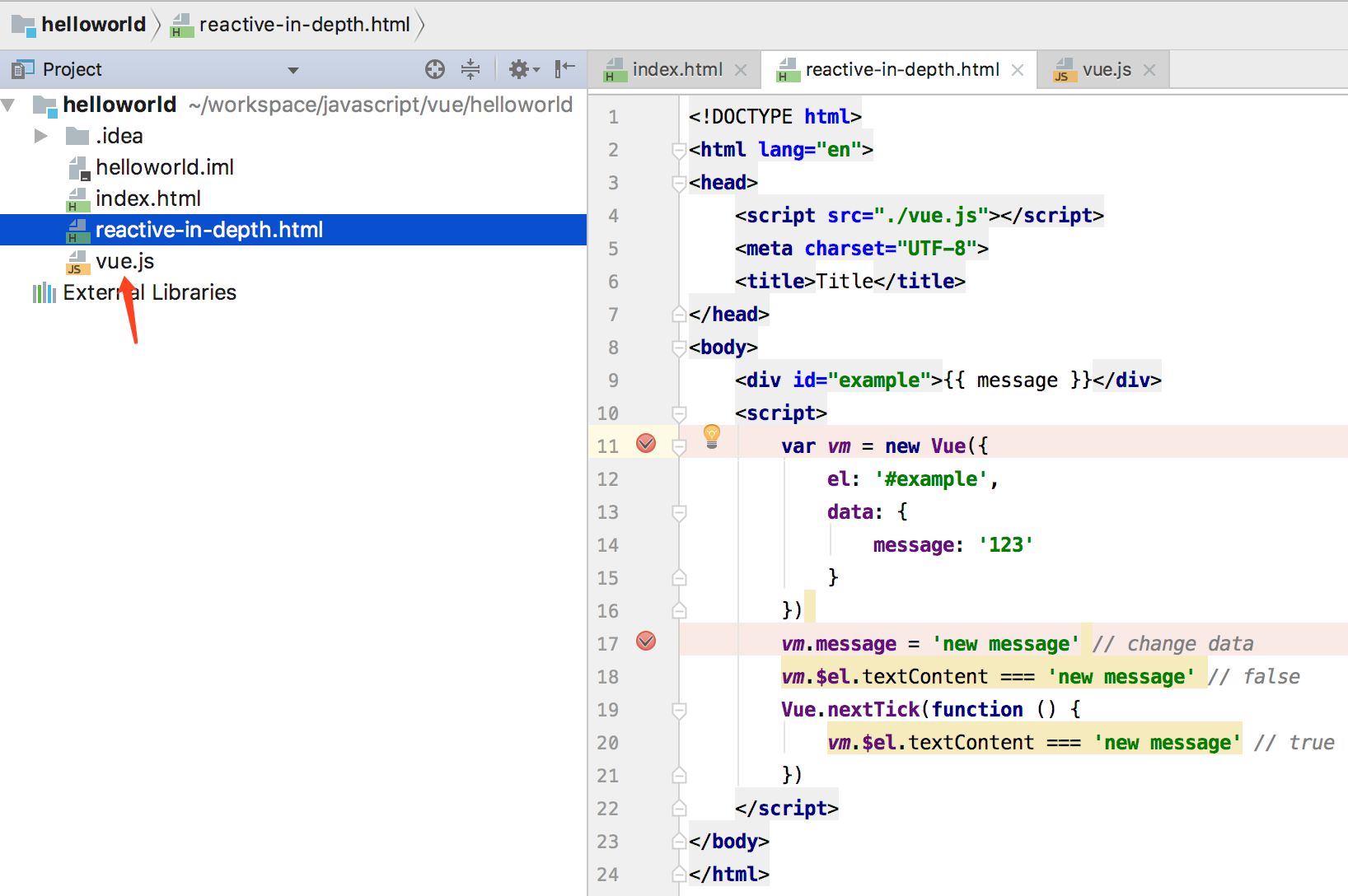The height and width of the screenshot is (896, 1348).
Task: Switch to the index.html tab
Action: point(676,70)
